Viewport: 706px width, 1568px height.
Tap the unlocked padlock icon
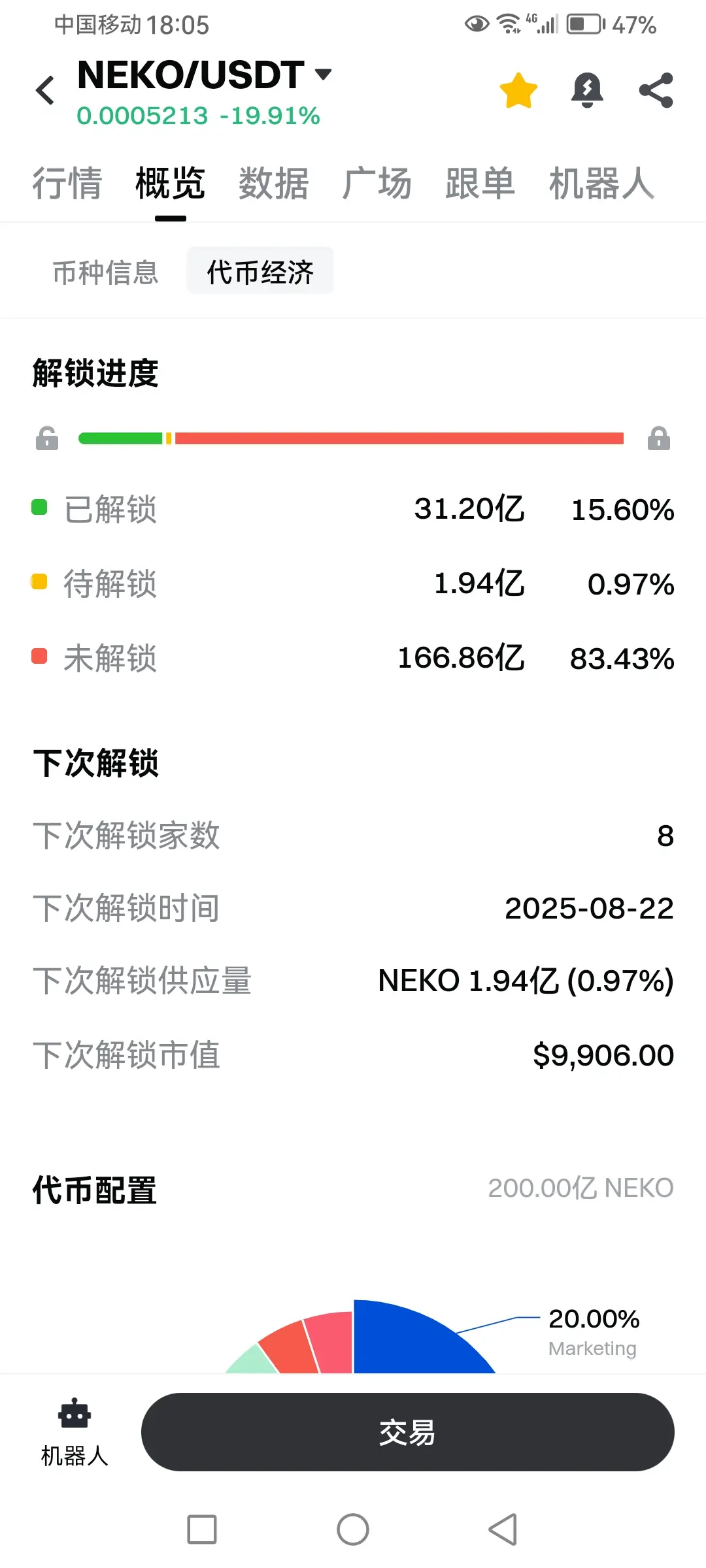tap(47, 438)
